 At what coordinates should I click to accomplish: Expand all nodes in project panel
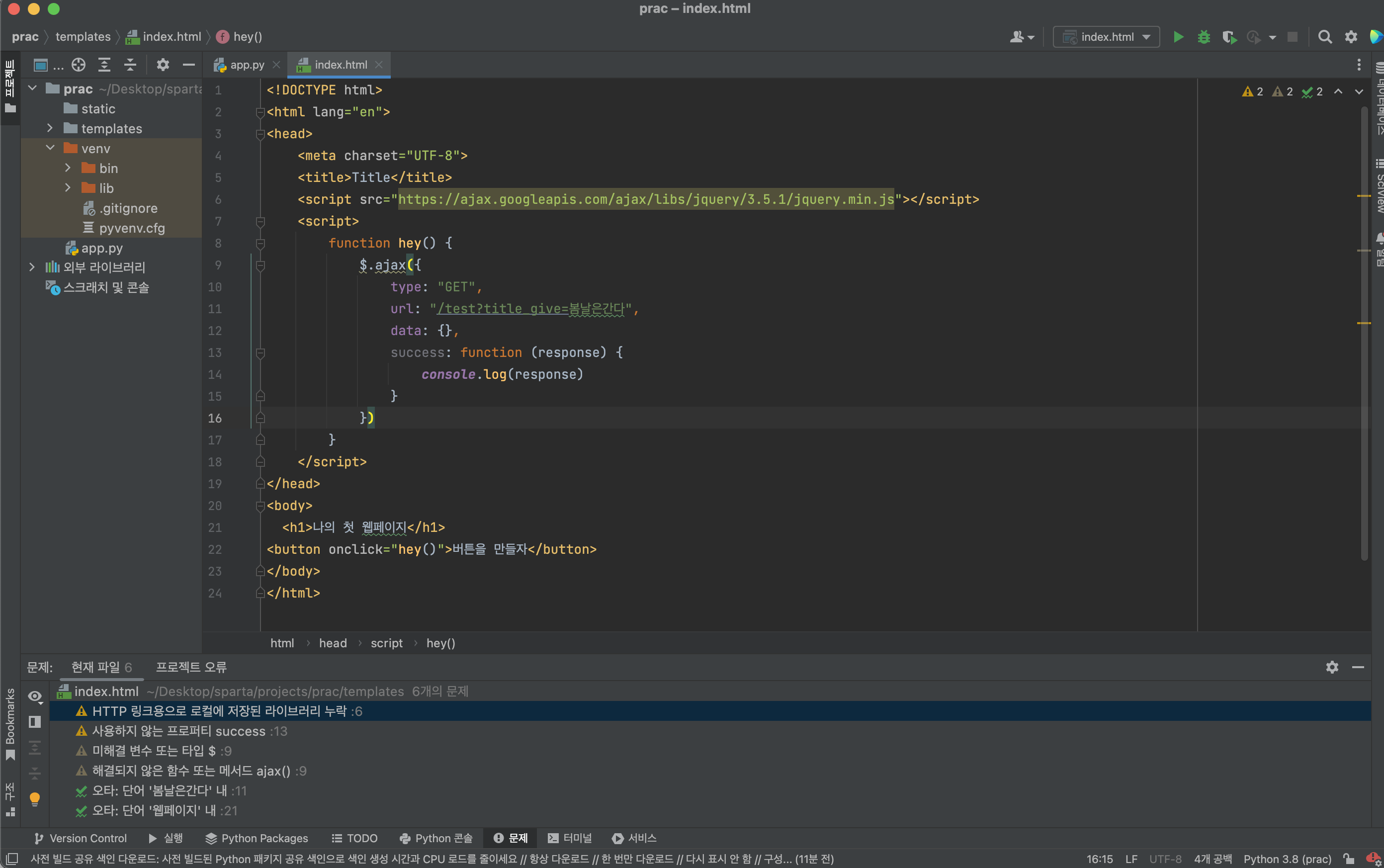tap(104, 65)
